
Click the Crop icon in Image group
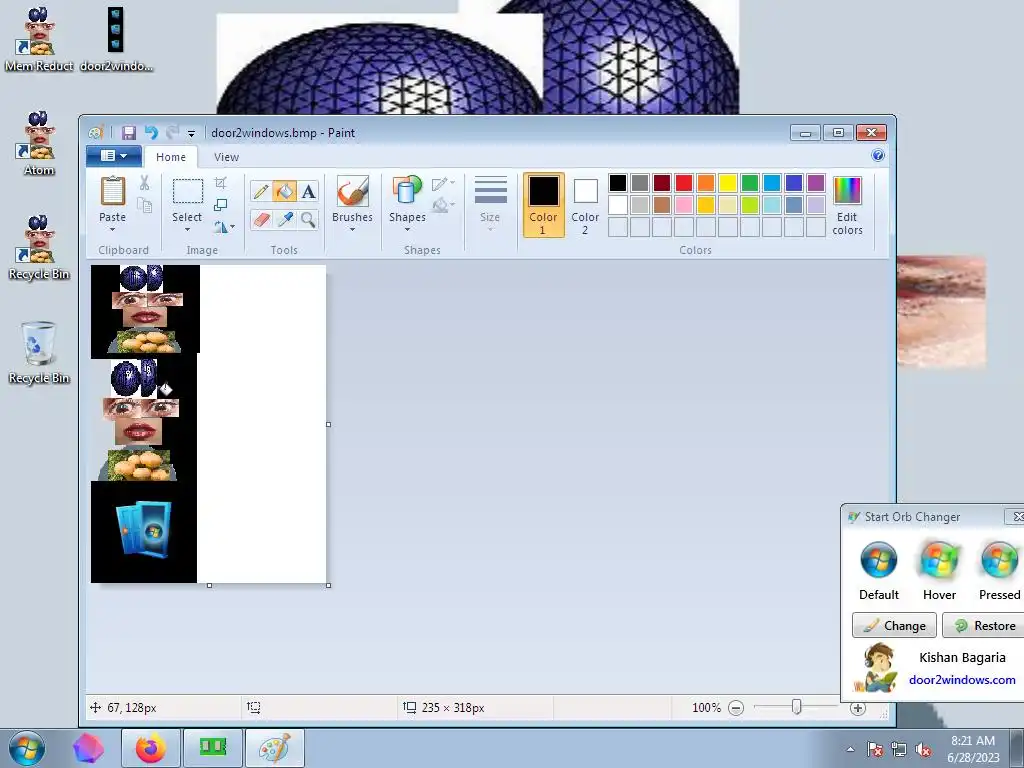[x=221, y=183]
